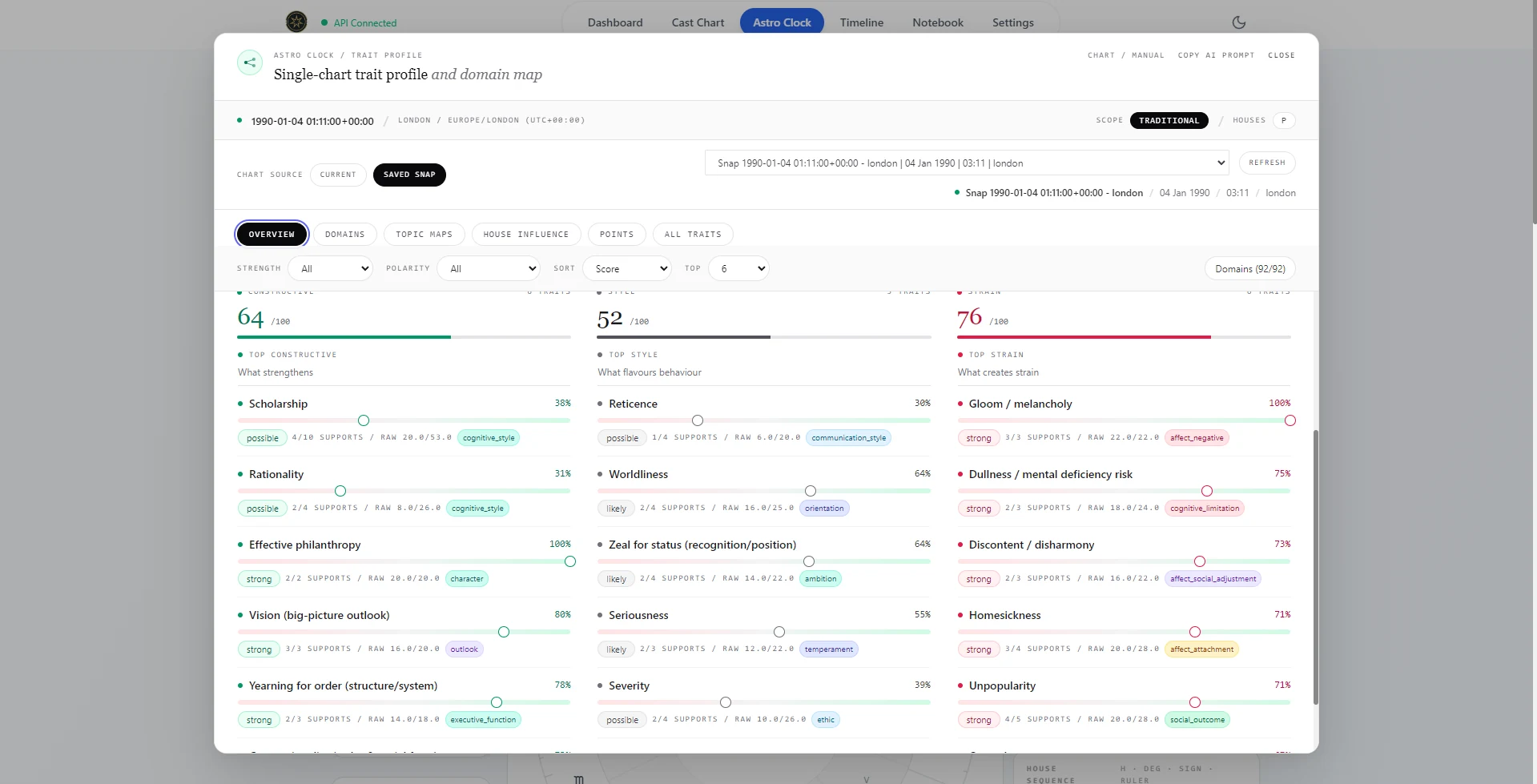Switch to the Domains tab

tap(345, 234)
